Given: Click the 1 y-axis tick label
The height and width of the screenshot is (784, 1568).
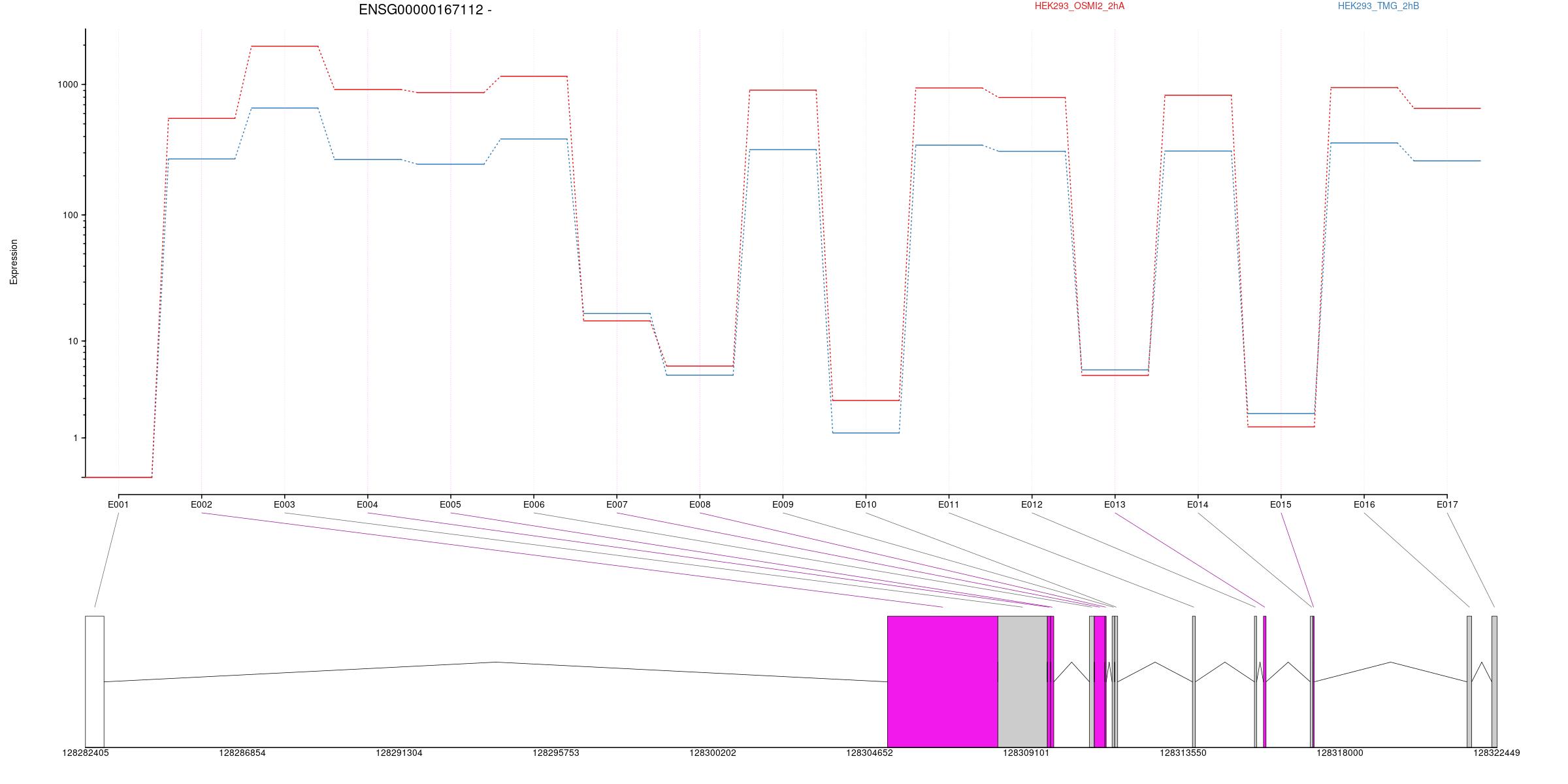Looking at the screenshot, I should point(76,438).
